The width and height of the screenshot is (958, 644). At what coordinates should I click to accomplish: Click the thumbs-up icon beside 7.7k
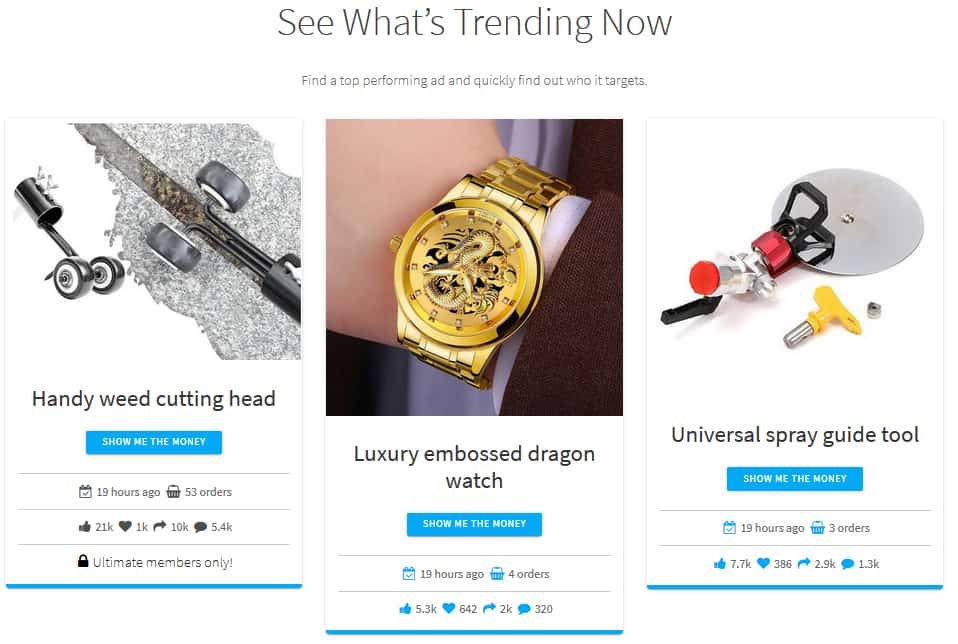720,563
